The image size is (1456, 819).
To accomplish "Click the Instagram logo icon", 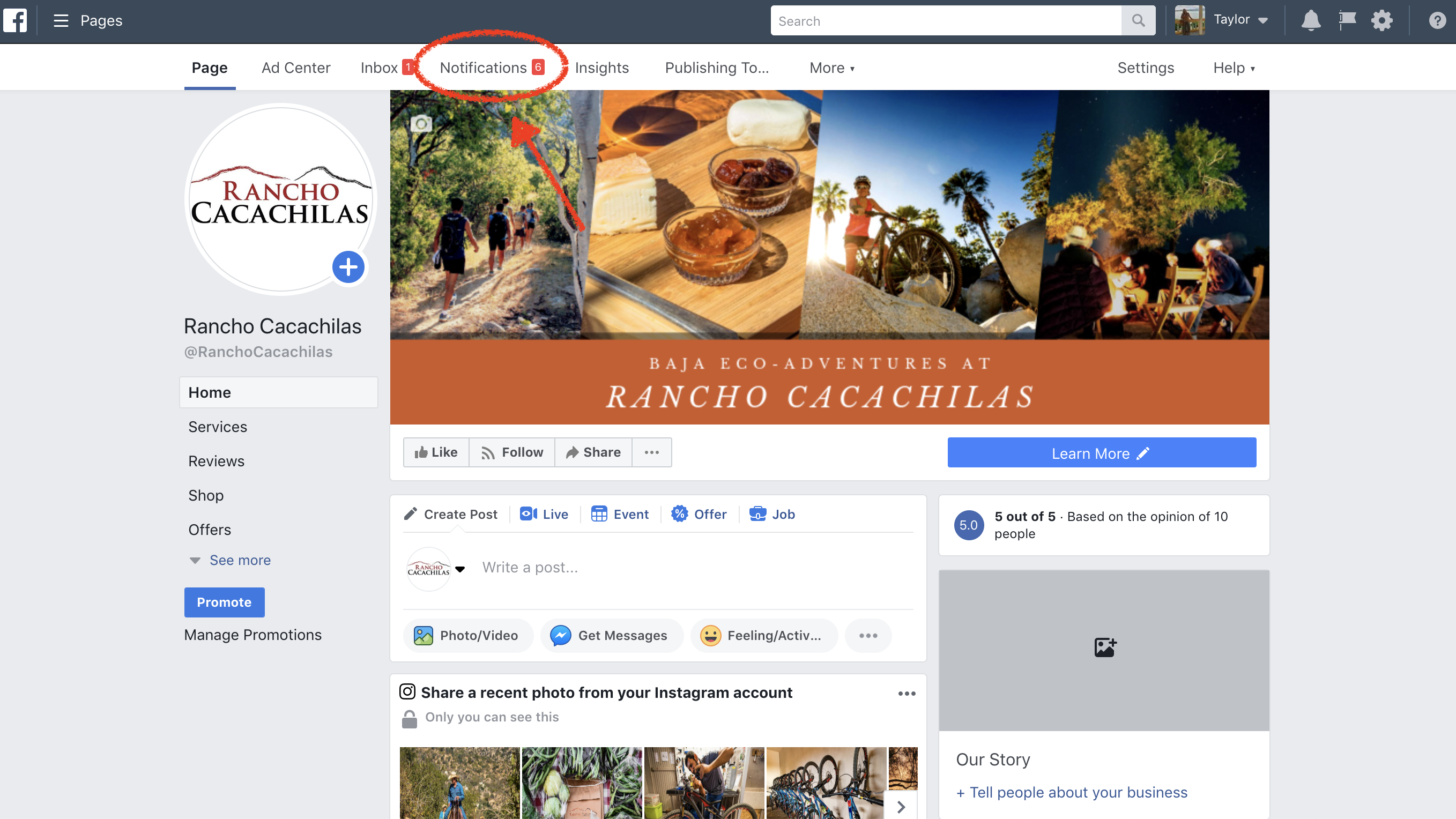I will [407, 692].
